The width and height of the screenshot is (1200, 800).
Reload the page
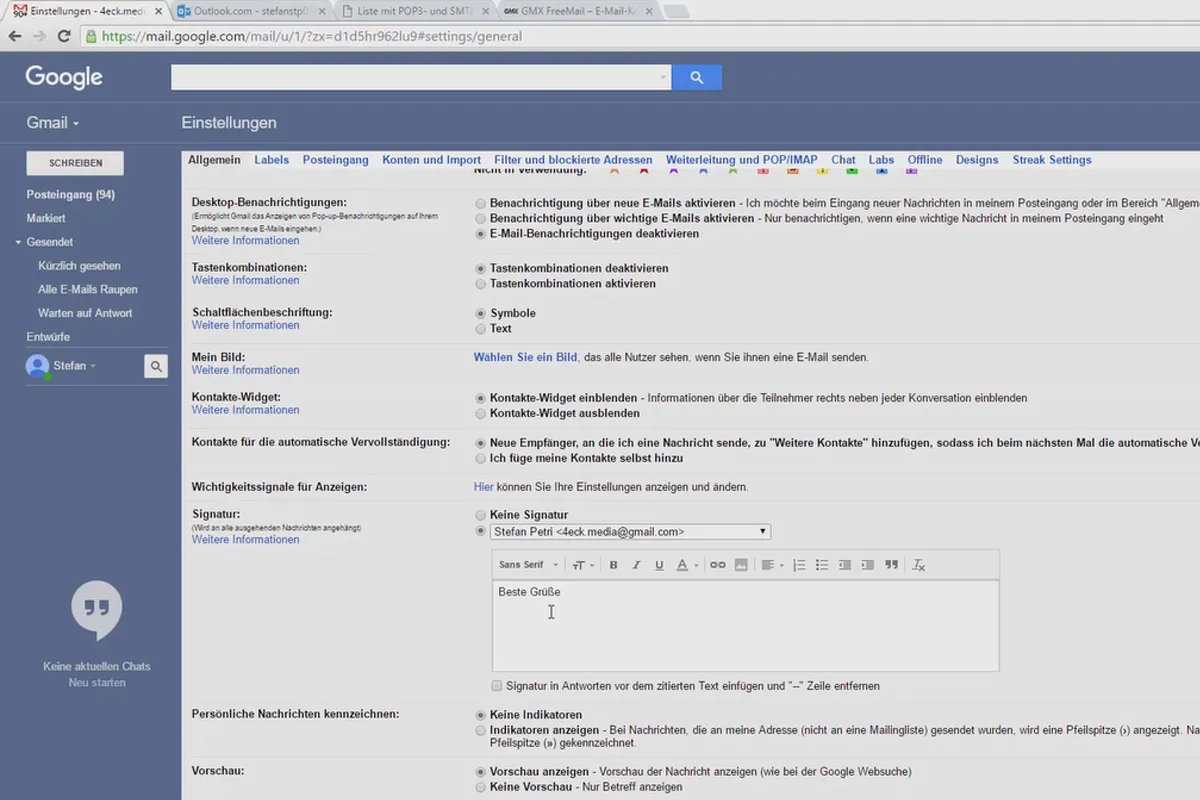tap(64, 36)
